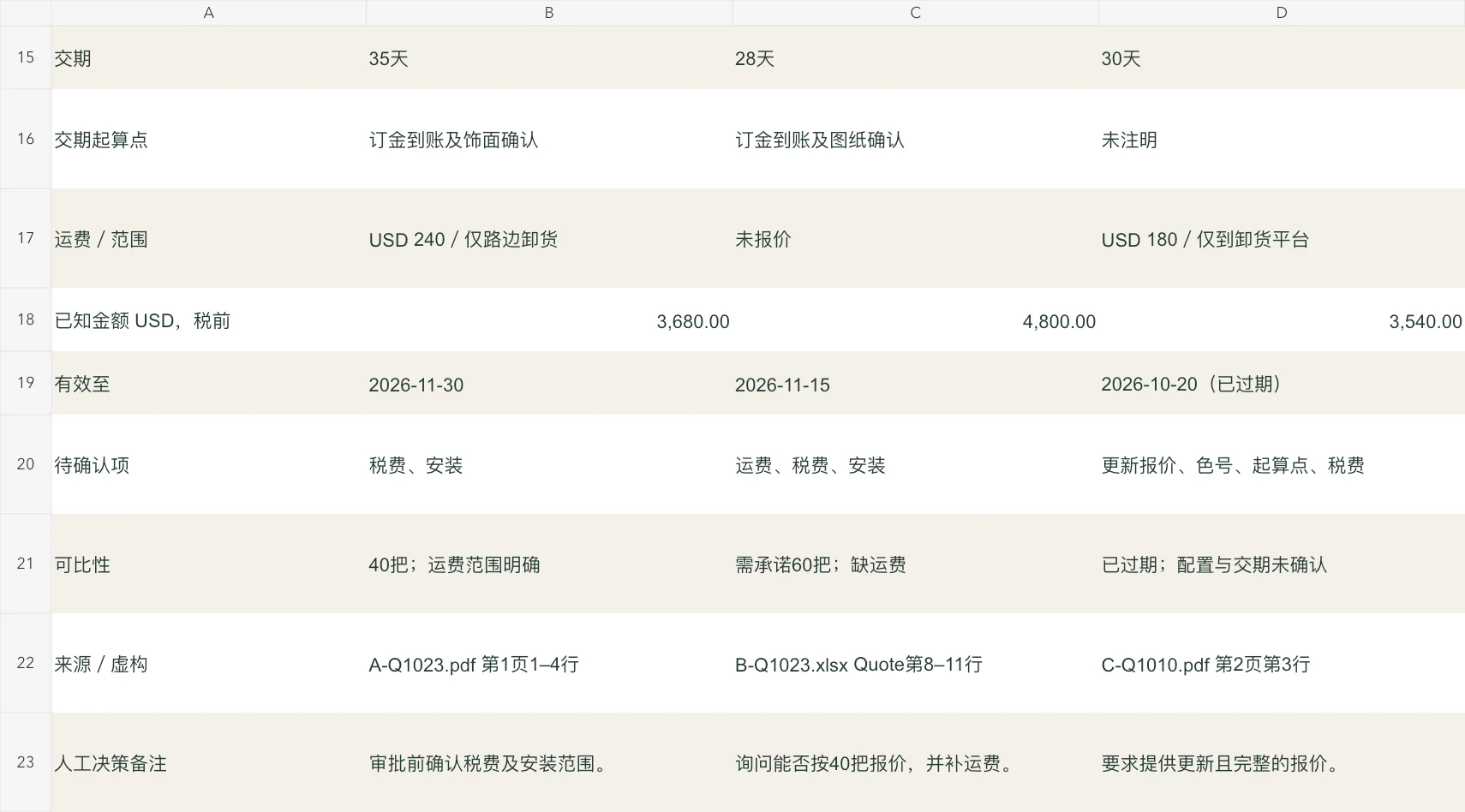Click cell '税费、安装'
This screenshot has height=812, width=1465.
pyautogui.click(x=549, y=464)
